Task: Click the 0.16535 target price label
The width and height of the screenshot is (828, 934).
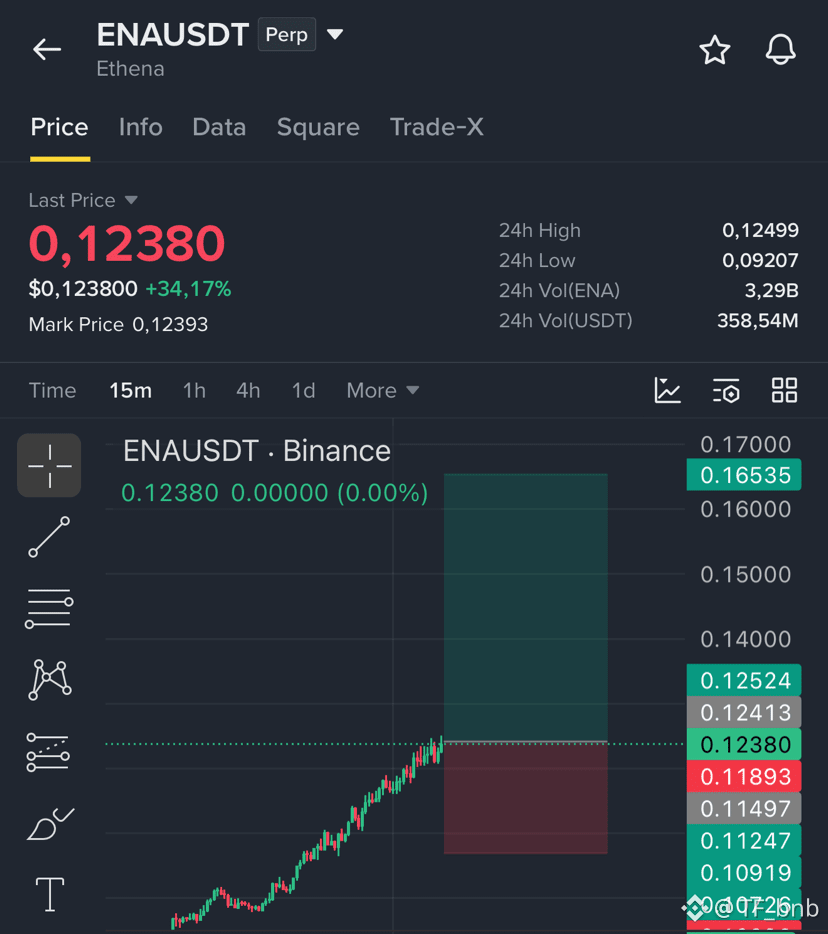Action: pyautogui.click(x=744, y=475)
